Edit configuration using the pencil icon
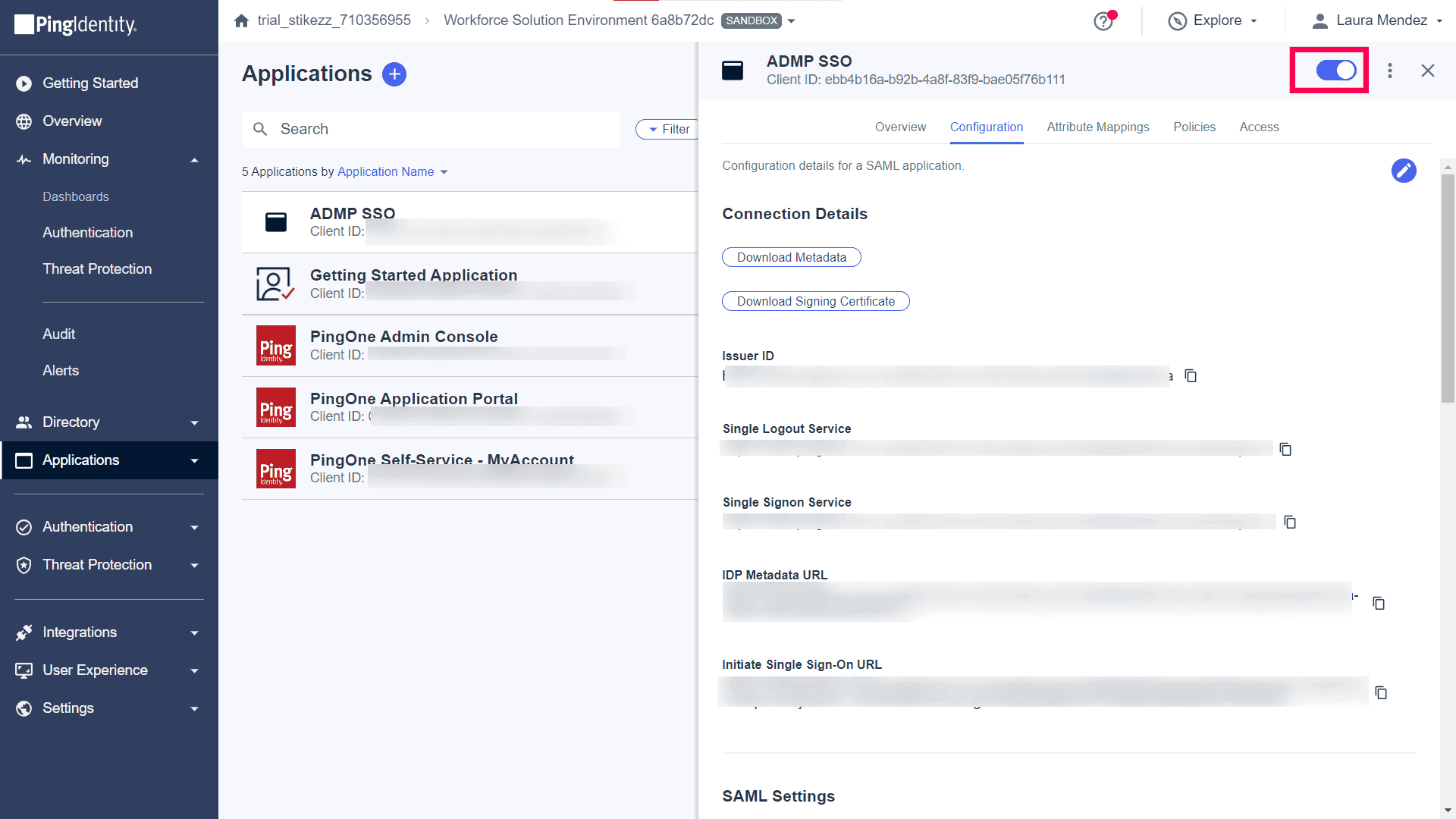Screen dimensions: 1456x819 pos(1404,171)
